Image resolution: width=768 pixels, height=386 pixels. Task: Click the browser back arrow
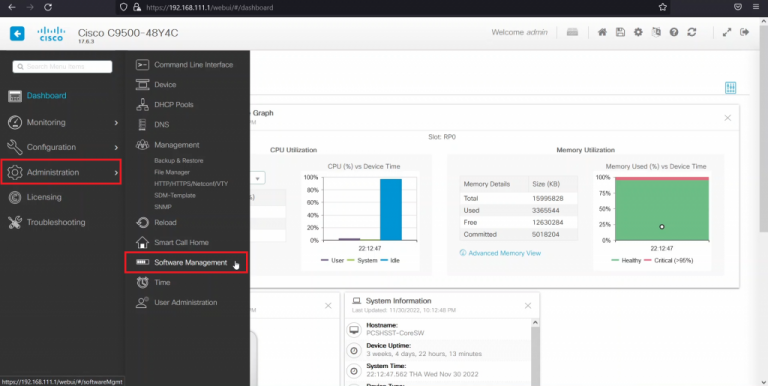pos(12,7)
